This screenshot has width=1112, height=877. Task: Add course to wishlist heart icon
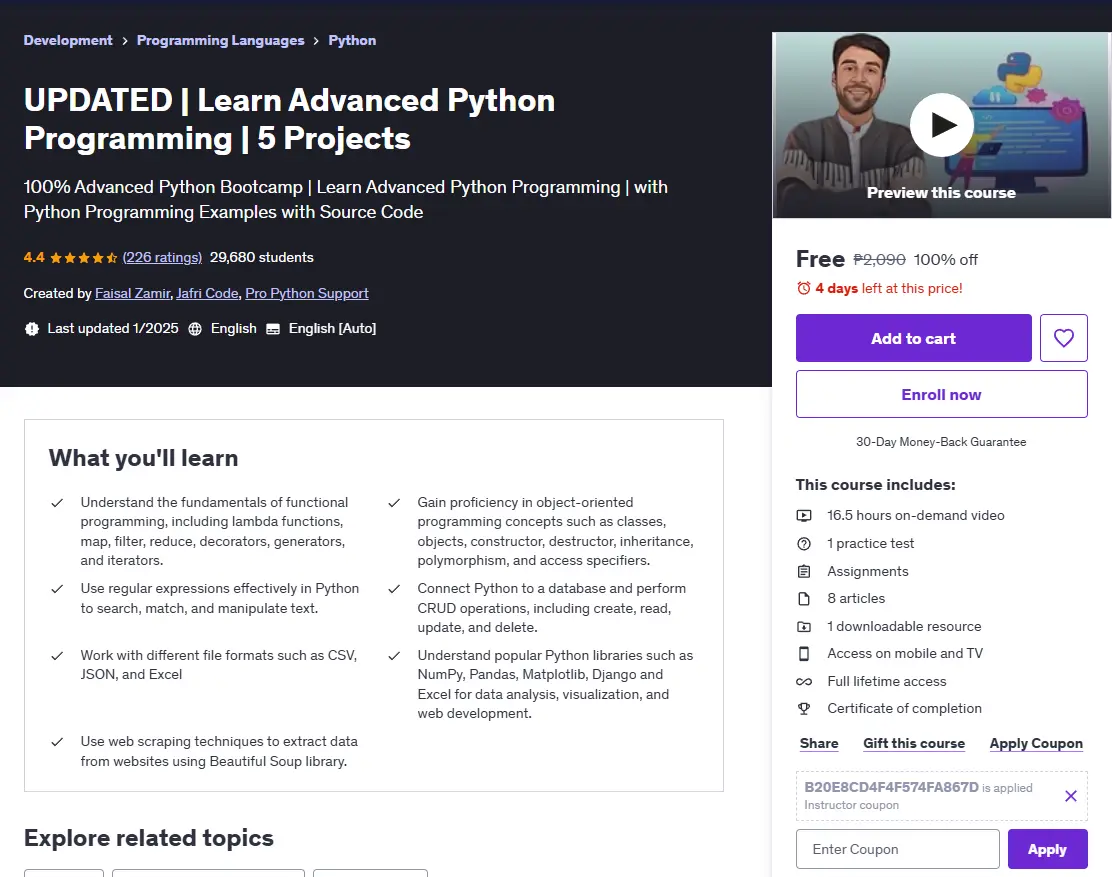click(1063, 338)
